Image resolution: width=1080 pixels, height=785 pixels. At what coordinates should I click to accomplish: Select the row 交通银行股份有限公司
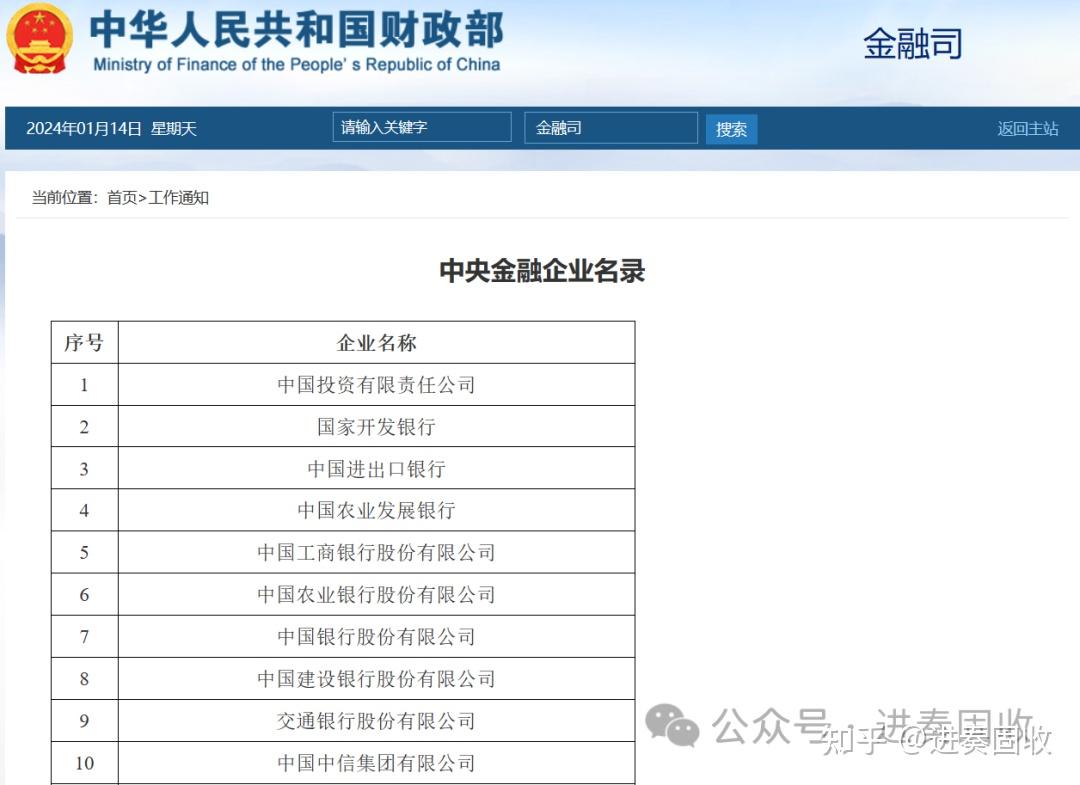pyautogui.click(x=343, y=720)
